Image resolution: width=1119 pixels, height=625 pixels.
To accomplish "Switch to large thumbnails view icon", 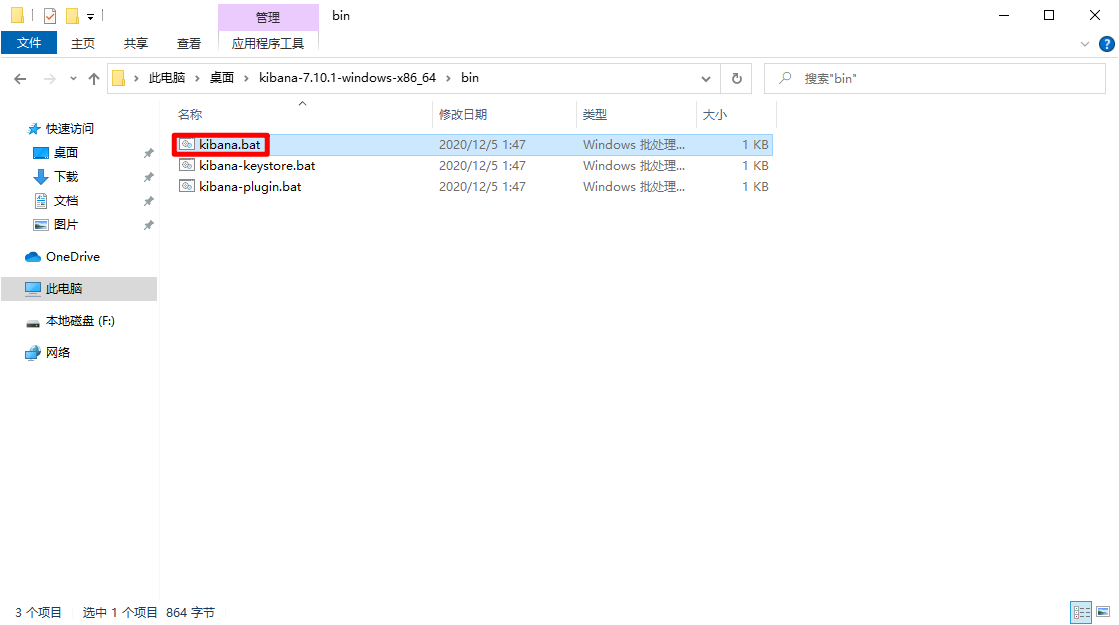I will click(x=1103, y=612).
